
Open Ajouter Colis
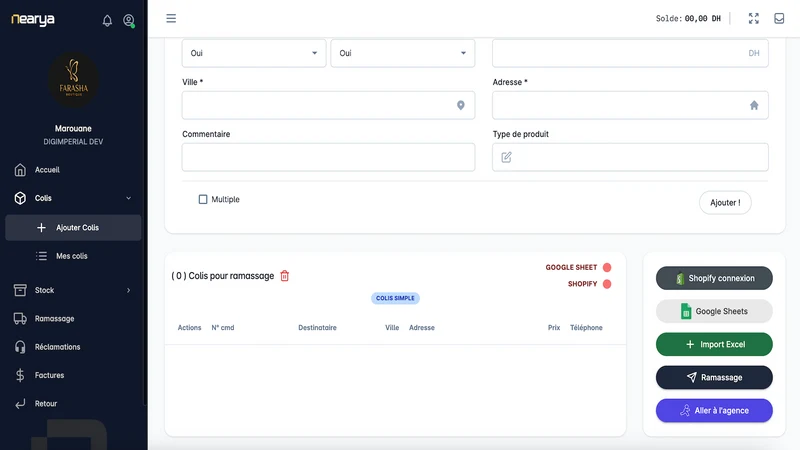point(73,228)
